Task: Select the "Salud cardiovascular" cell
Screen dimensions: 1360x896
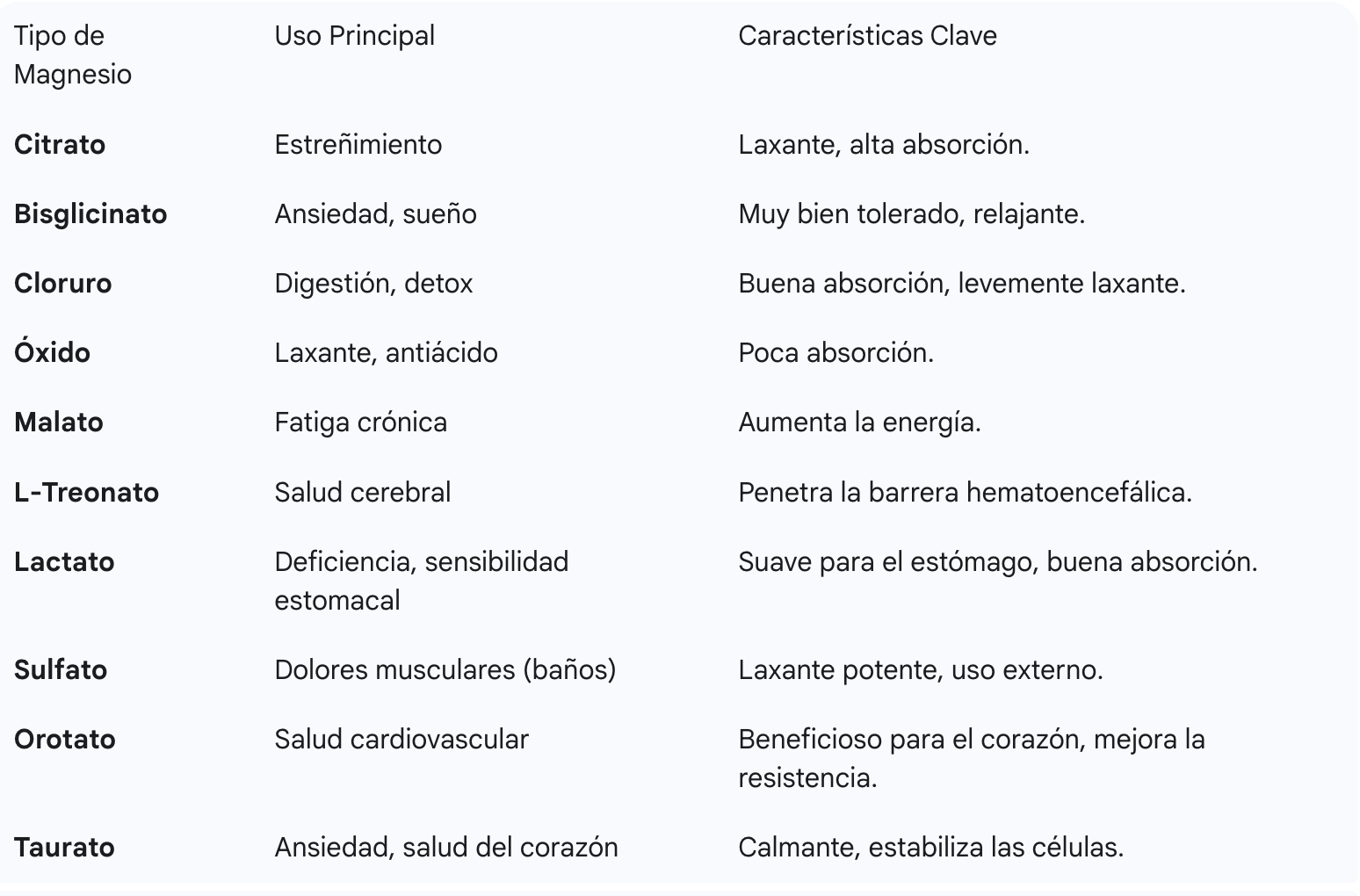Action: [x=401, y=739]
